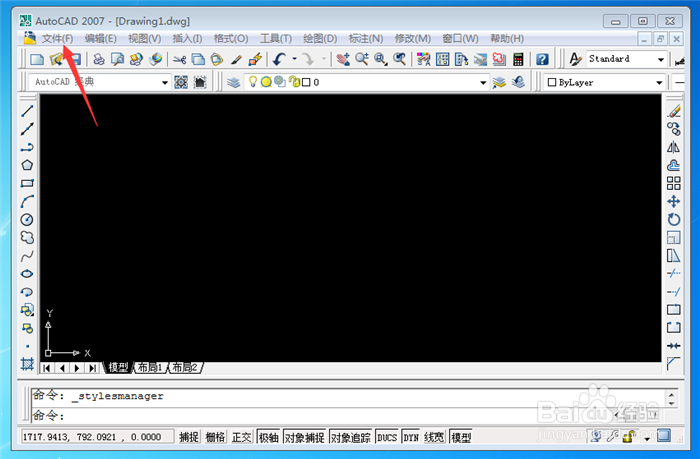Switch to the 模型 model tab
The image size is (700, 459).
pyautogui.click(x=118, y=367)
